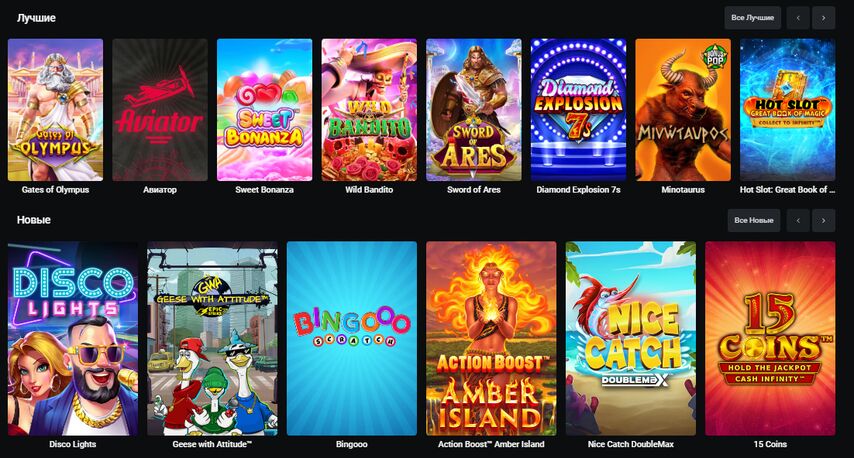The image size is (854, 458).
Task: Advance to next games in the Новые row
Action: click(824, 221)
